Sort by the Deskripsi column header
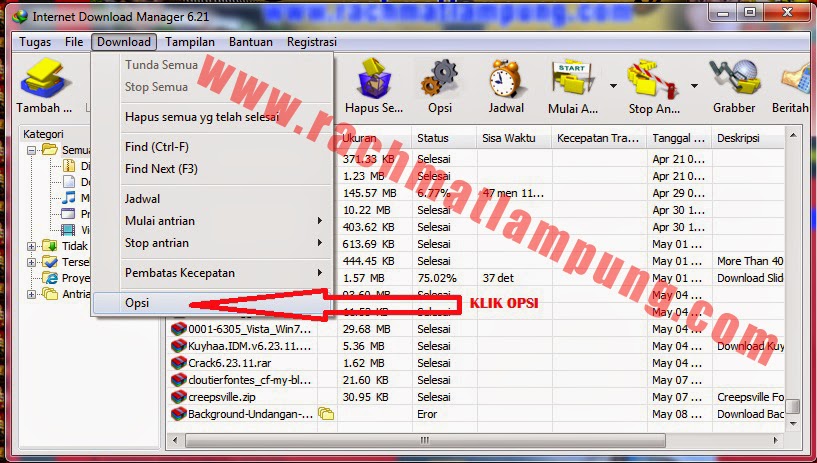Screen dimensions: 817x463 click(x=748, y=138)
